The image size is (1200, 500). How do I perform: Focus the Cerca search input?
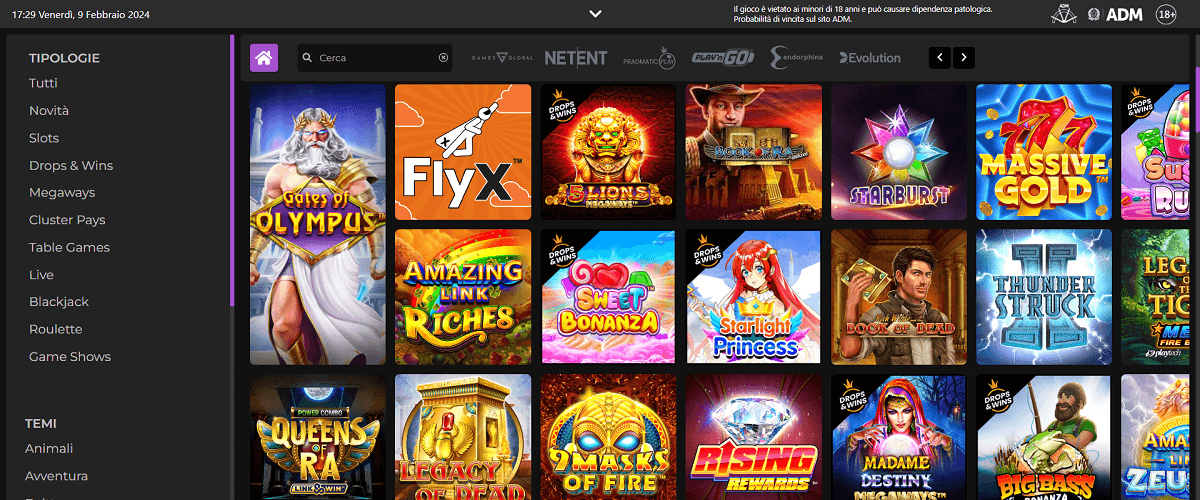pyautogui.click(x=375, y=58)
